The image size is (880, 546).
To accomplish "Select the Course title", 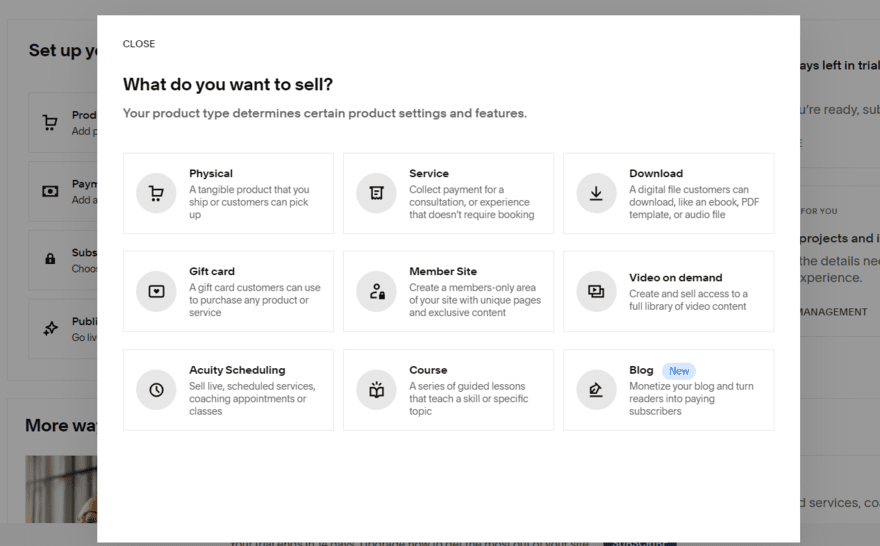I will (x=428, y=370).
